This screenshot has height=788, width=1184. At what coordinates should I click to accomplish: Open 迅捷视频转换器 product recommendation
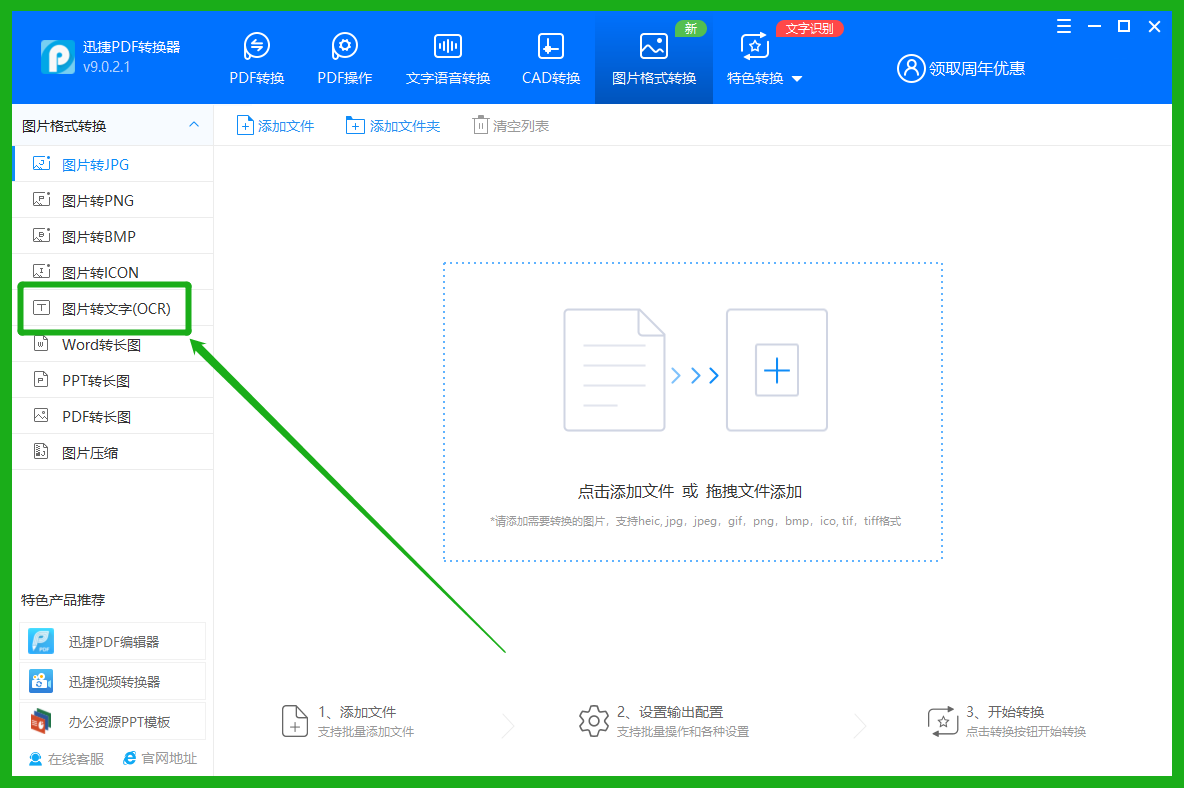113,682
